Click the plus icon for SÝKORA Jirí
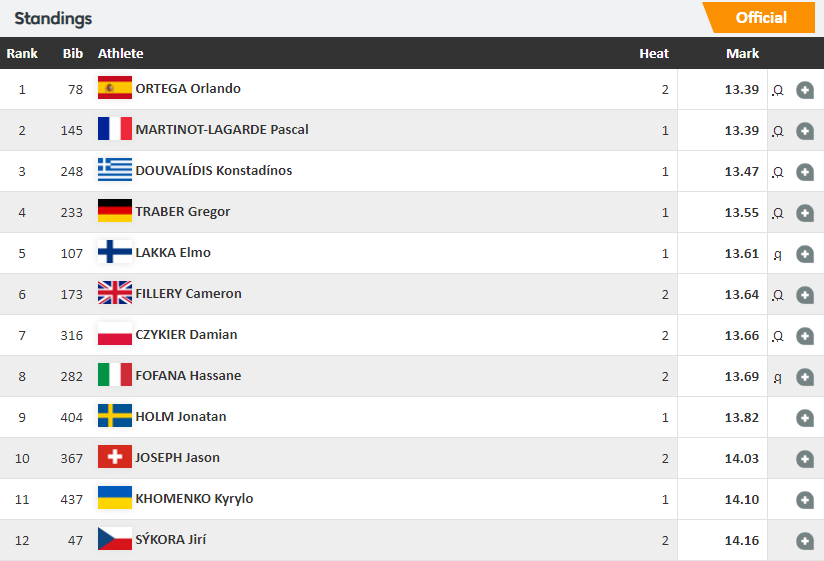Viewport: 824px width, 561px height. click(x=805, y=541)
